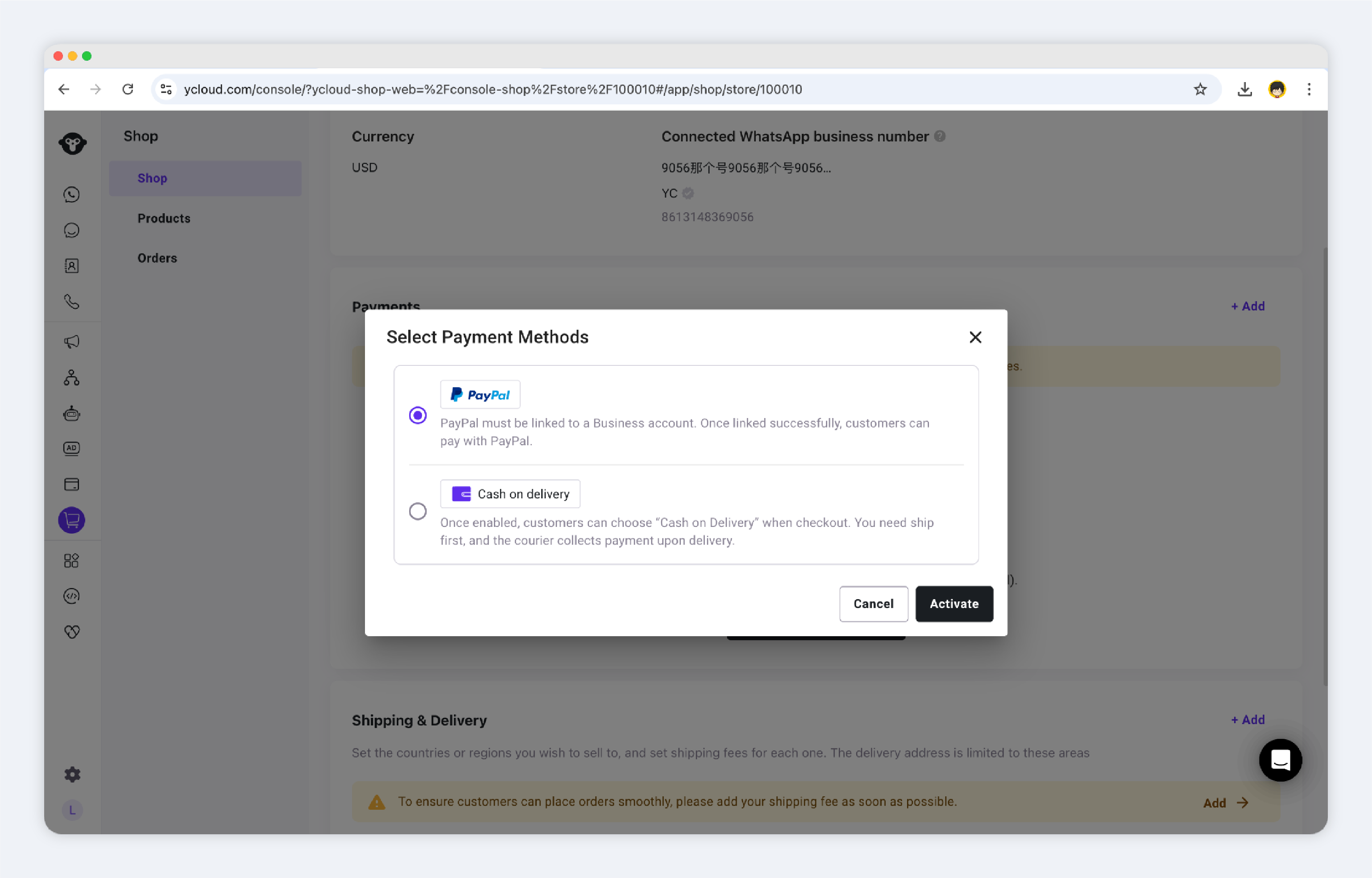Open the contacts sidebar icon
The width and height of the screenshot is (1372, 878).
[72, 266]
